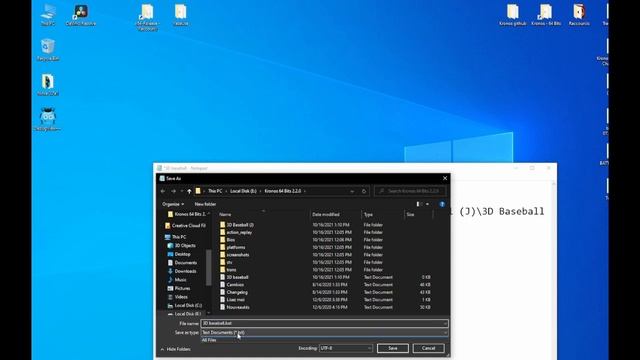Open address bar previous locations dropdown

point(352,191)
